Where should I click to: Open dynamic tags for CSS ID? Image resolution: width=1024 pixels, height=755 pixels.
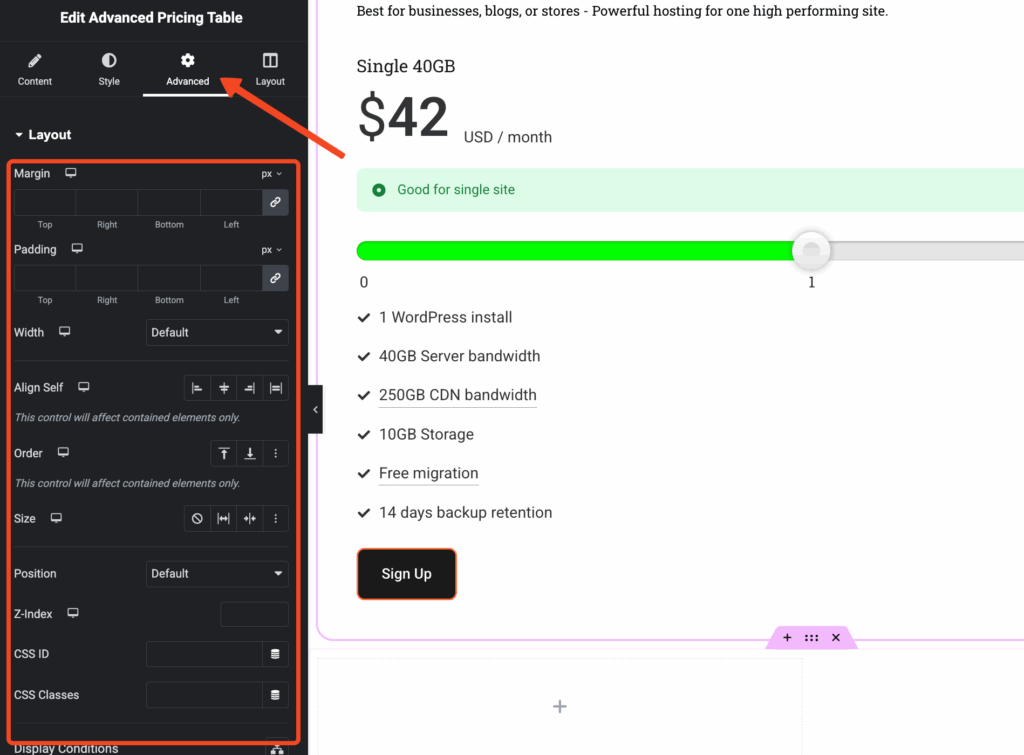275,655
